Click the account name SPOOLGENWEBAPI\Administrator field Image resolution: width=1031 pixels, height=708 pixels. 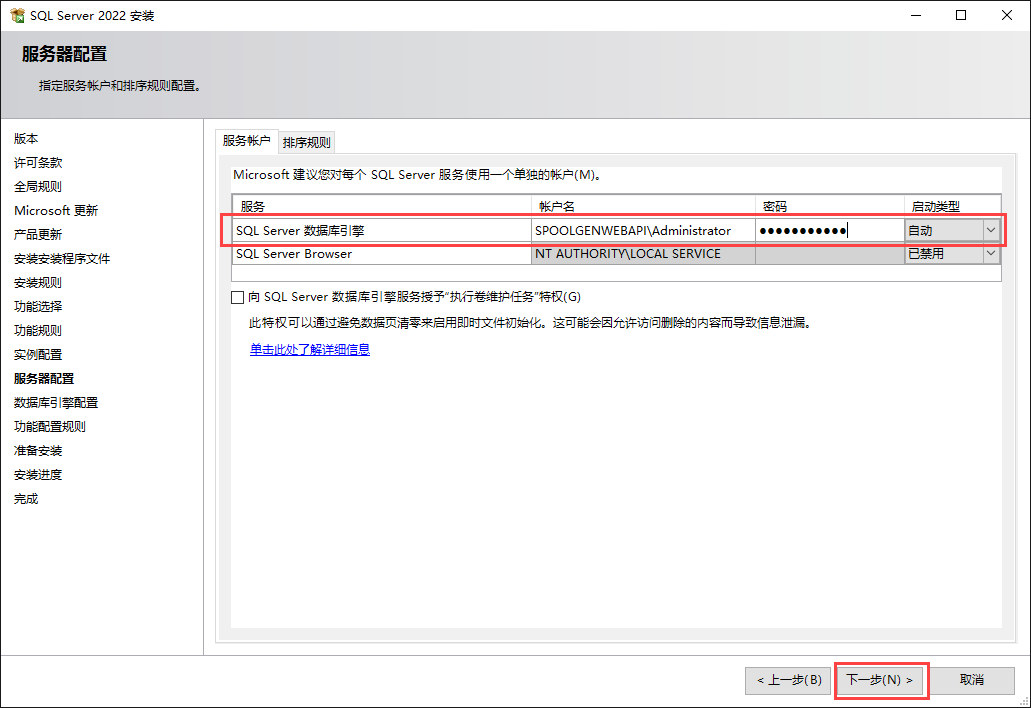642,231
